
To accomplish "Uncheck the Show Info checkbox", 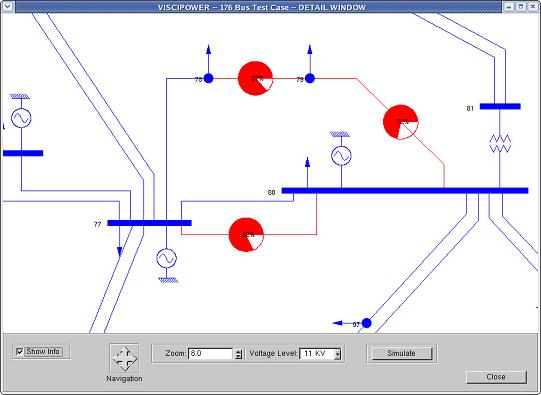I will coord(20,352).
